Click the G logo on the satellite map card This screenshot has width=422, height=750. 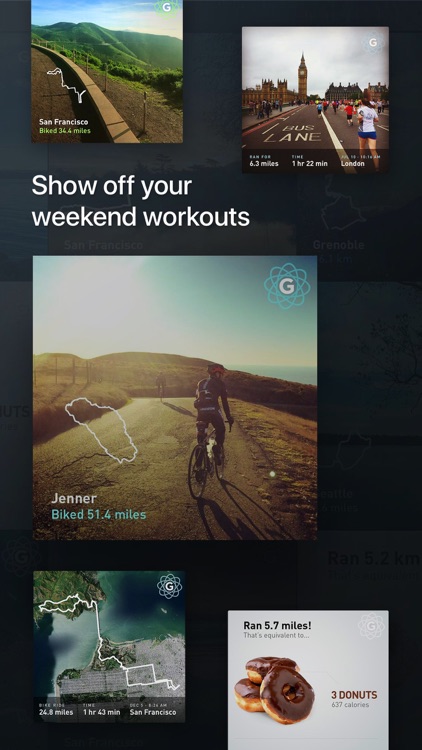[169, 586]
